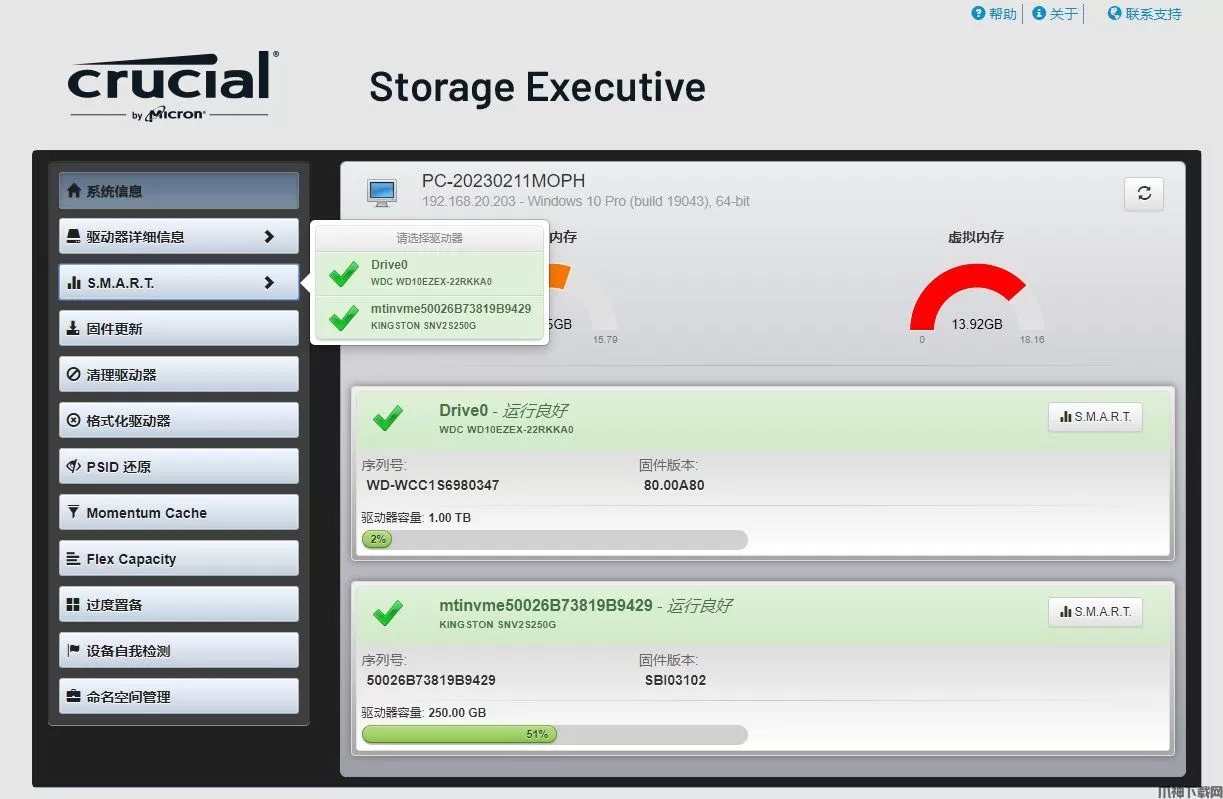Expand the S.M.A.R.T. sidebar chevron arrow
The height and width of the screenshot is (799, 1223).
(268, 283)
